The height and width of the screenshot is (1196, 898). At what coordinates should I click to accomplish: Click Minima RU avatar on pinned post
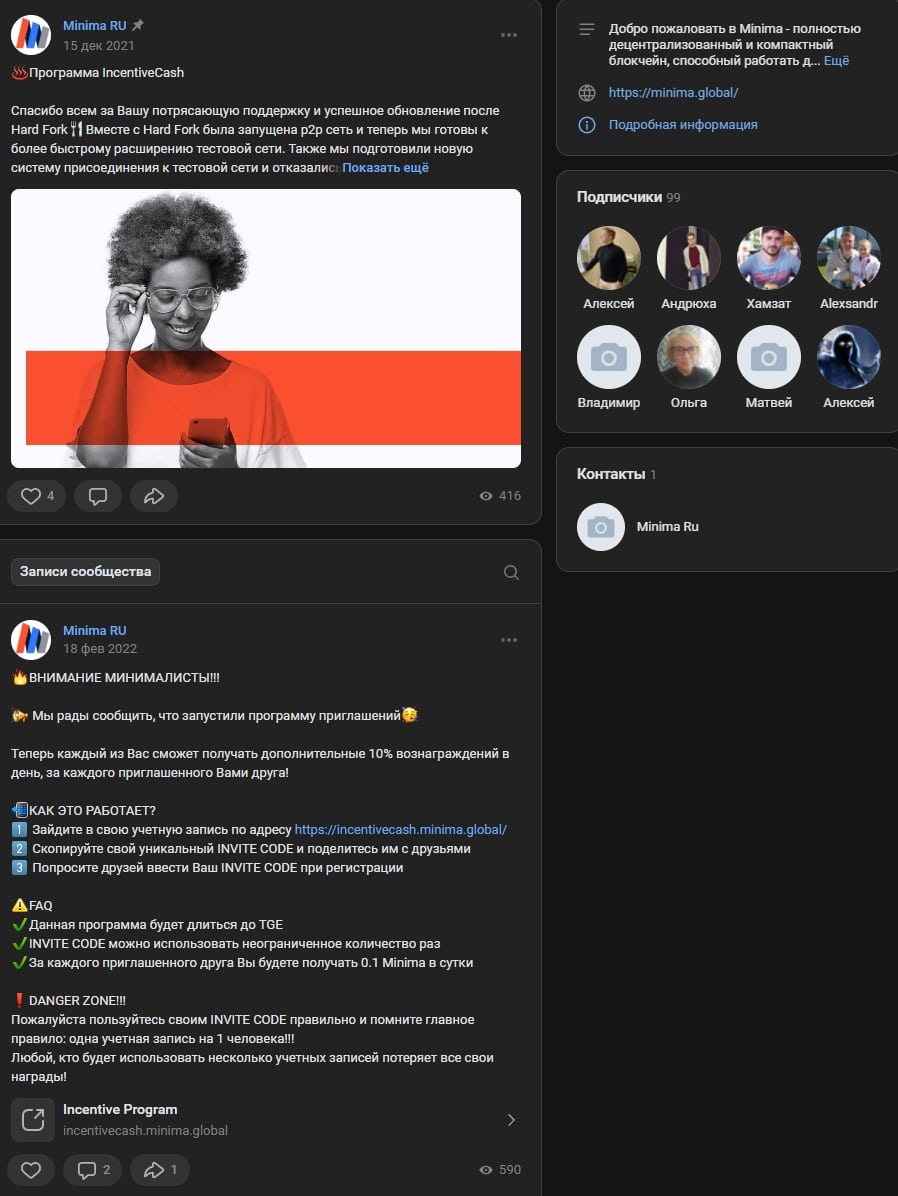[31, 35]
